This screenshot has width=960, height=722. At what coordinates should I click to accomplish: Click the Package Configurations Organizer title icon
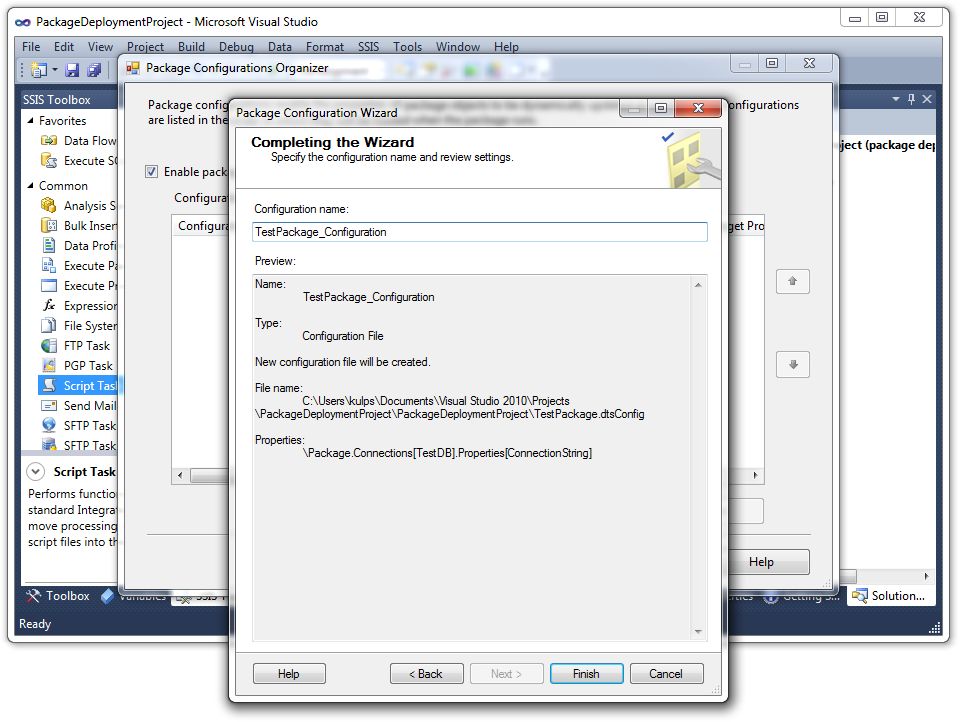coord(133,68)
